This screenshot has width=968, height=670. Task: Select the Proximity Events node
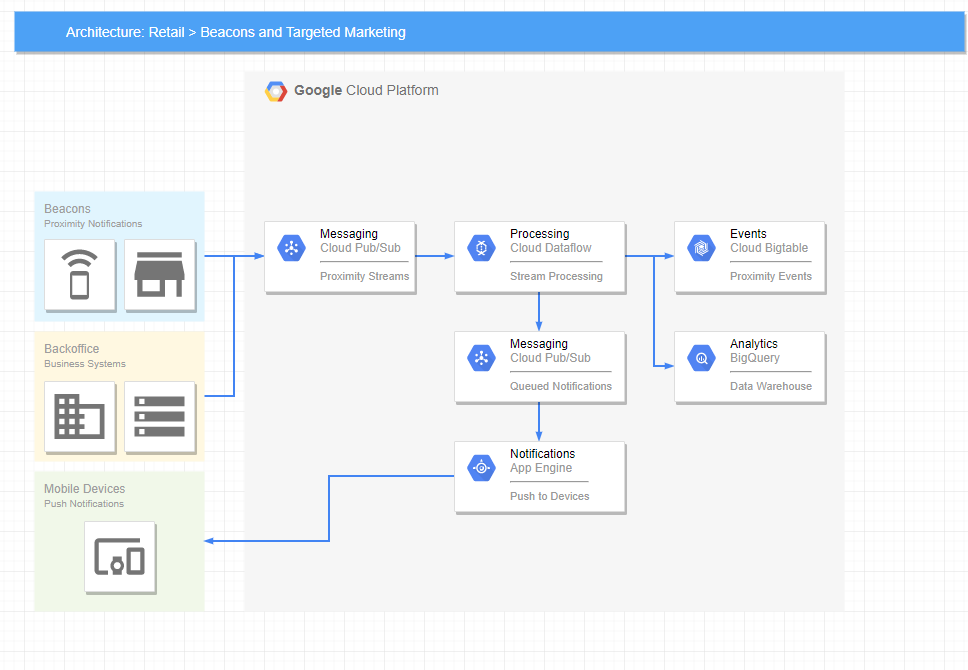coord(750,257)
